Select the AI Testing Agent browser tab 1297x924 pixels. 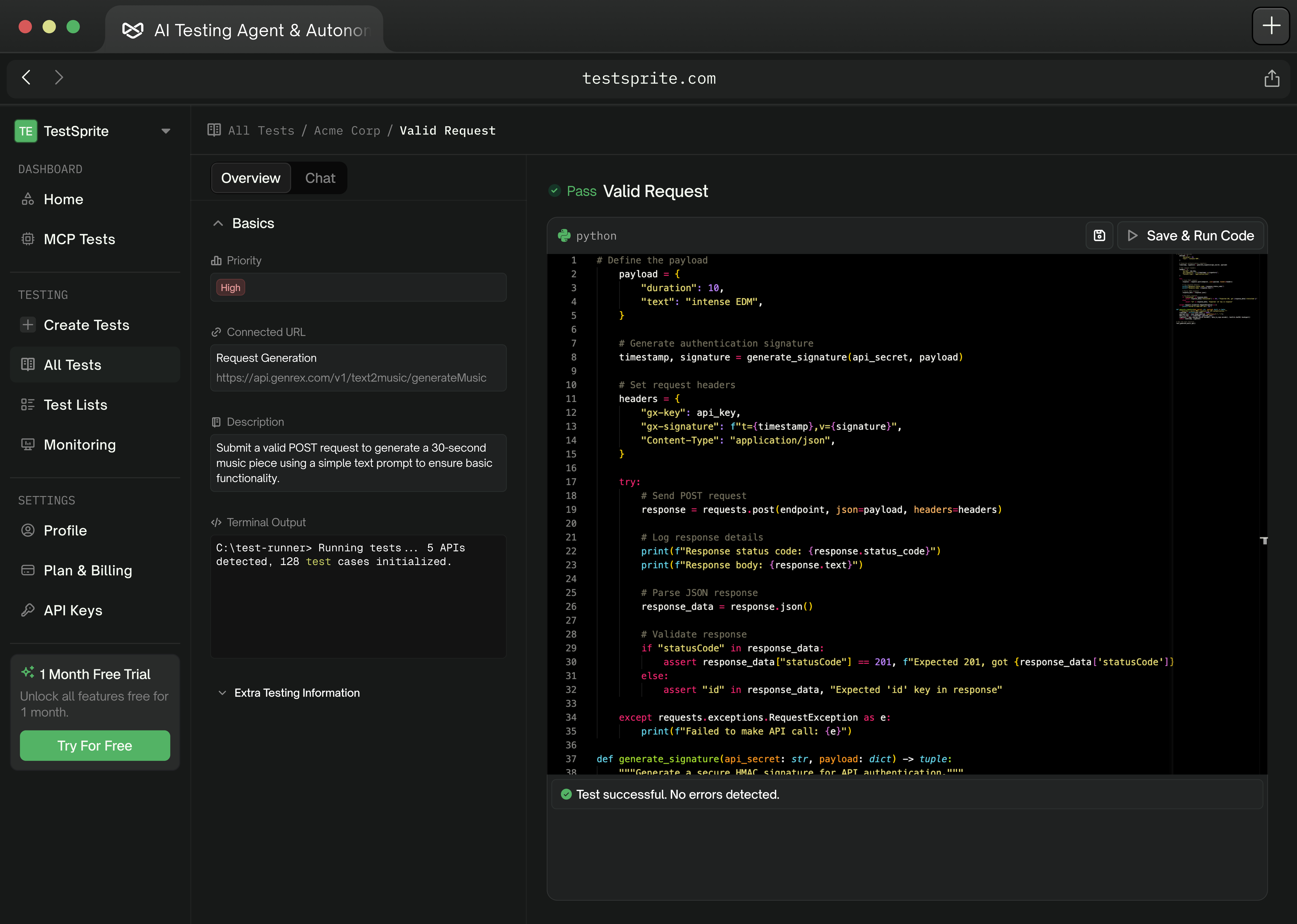(x=245, y=30)
